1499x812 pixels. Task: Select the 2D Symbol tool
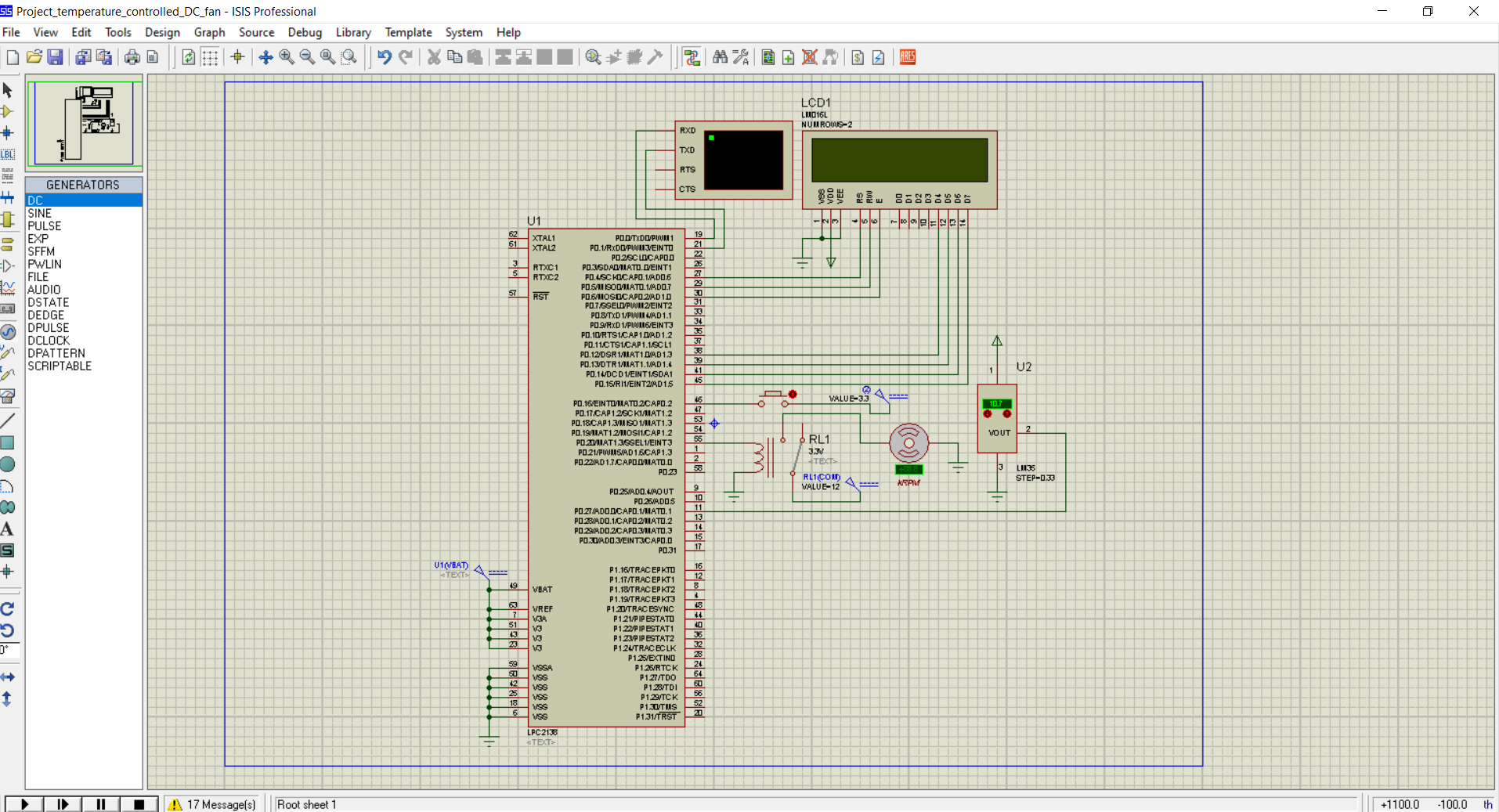coord(8,550)
